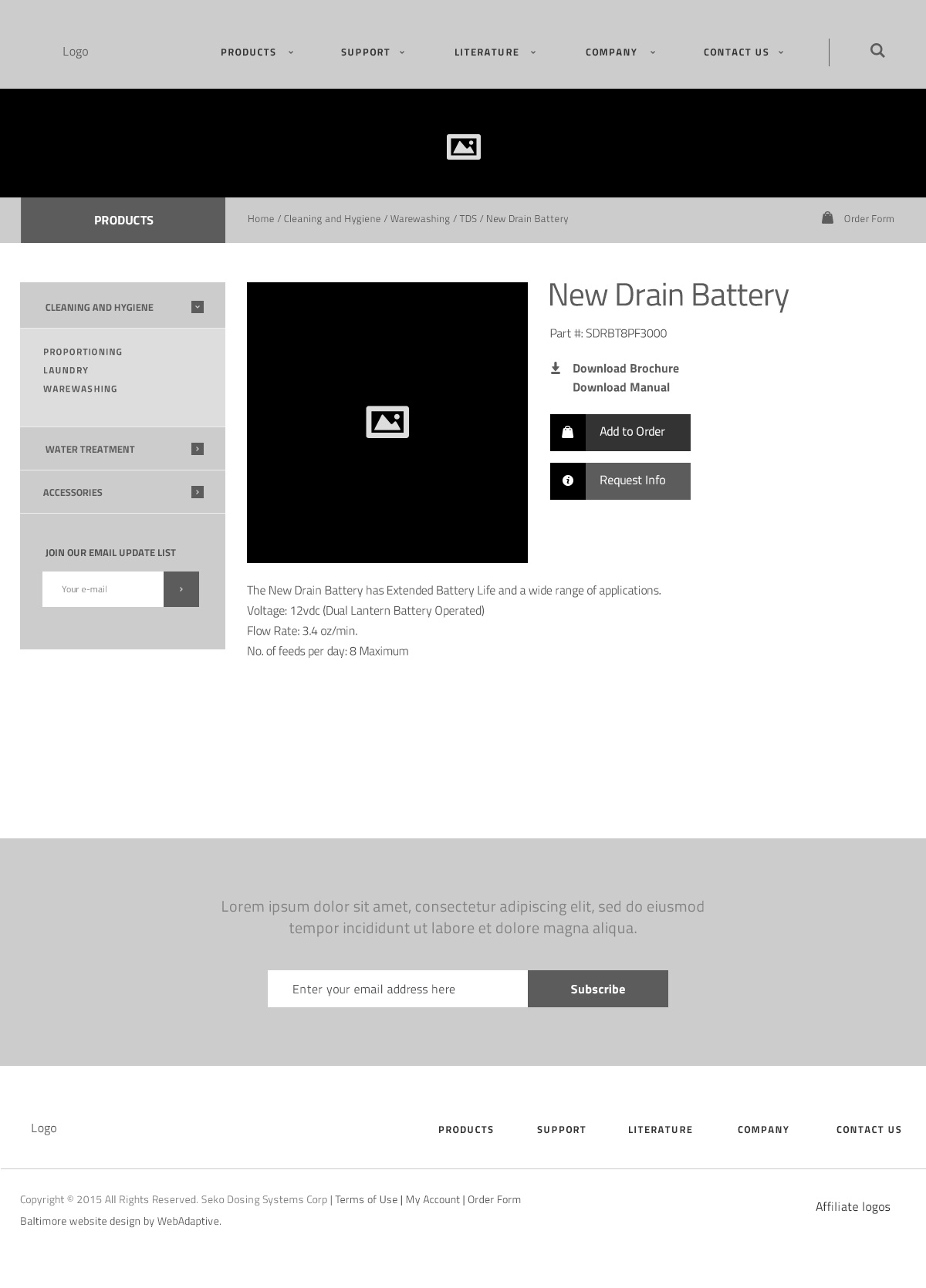This screenshot has width=926, height=1288.
Task: Open the Products menu in top navigation
Action: click(x=248, y=52)
